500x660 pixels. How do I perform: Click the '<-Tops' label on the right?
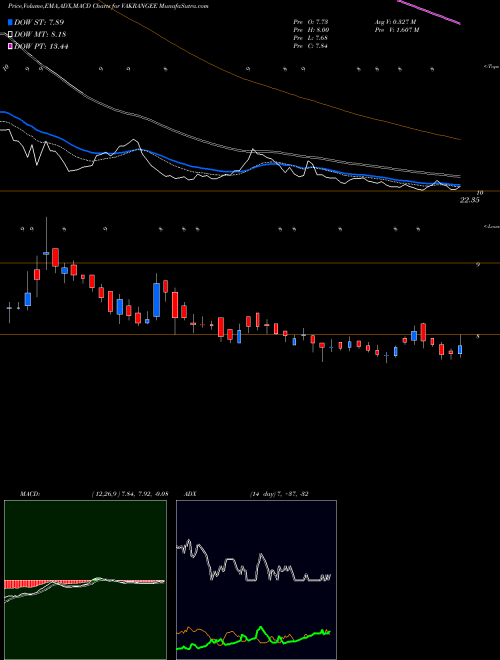point(491,67)
